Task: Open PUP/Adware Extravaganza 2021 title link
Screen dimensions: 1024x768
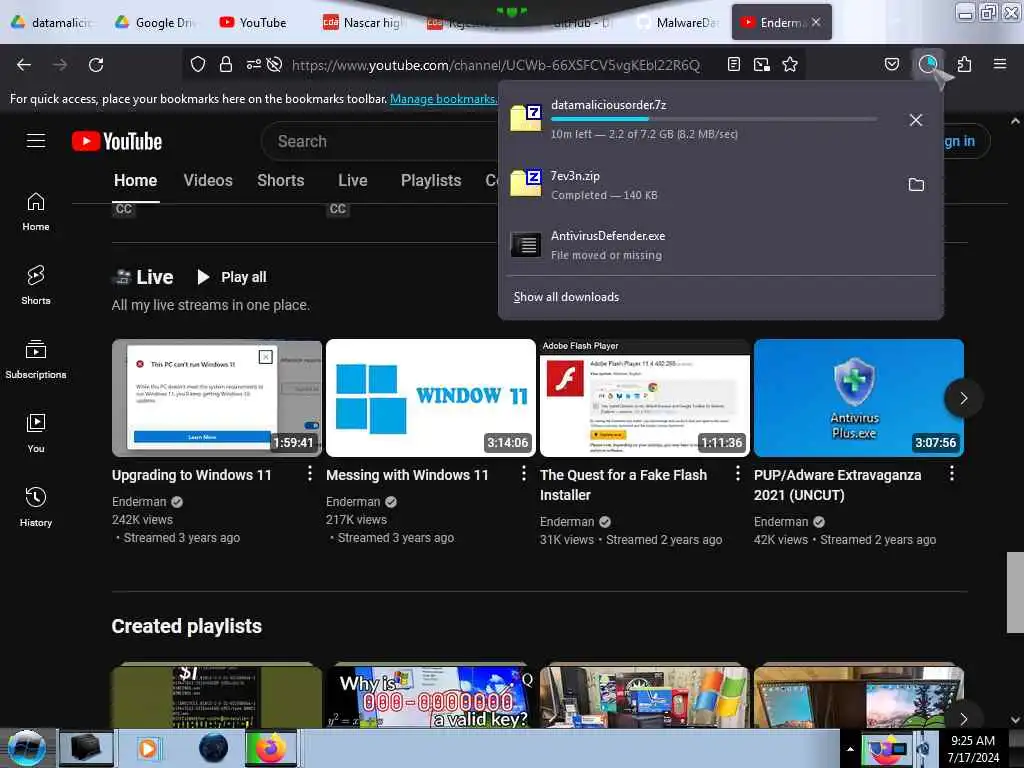Action: 837,485
